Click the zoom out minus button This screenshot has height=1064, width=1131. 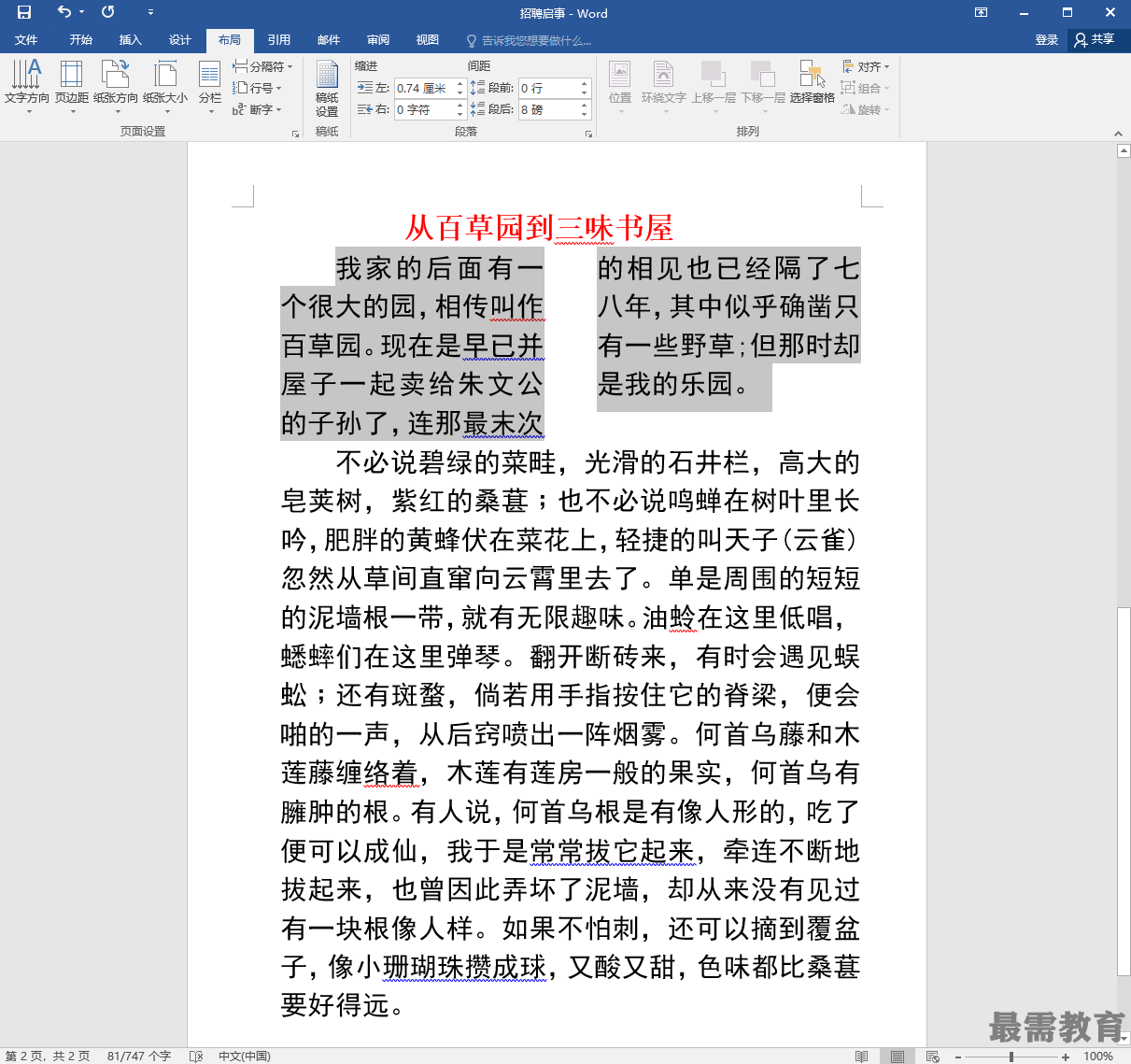[x=958, y=1057]
